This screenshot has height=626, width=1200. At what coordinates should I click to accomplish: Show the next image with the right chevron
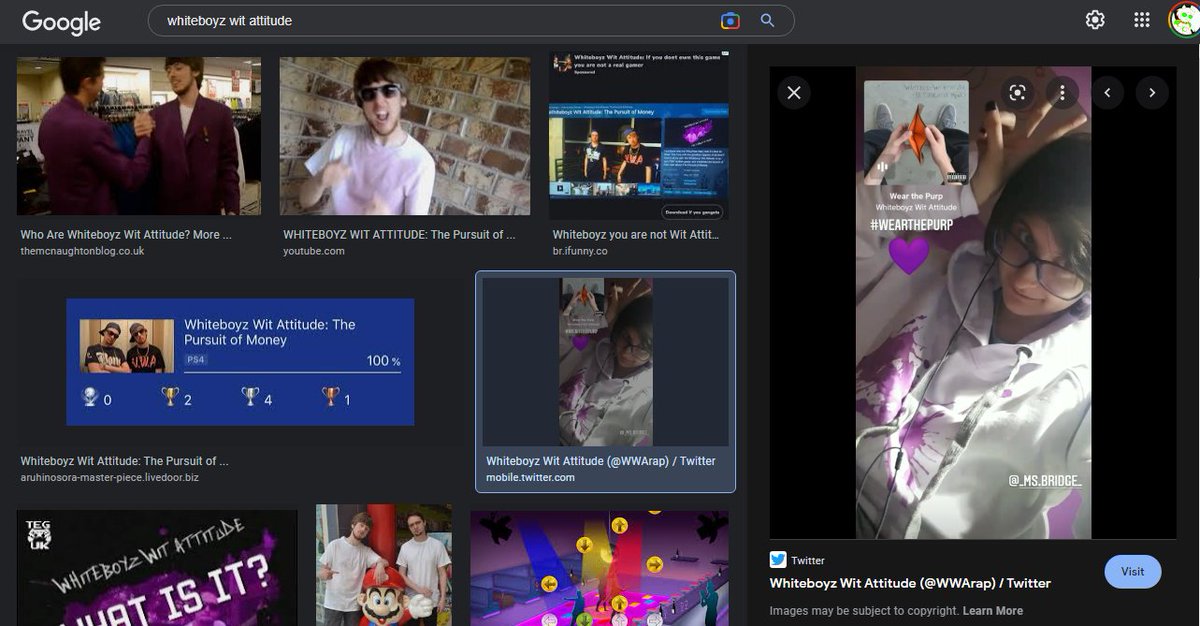[1152, 92]
